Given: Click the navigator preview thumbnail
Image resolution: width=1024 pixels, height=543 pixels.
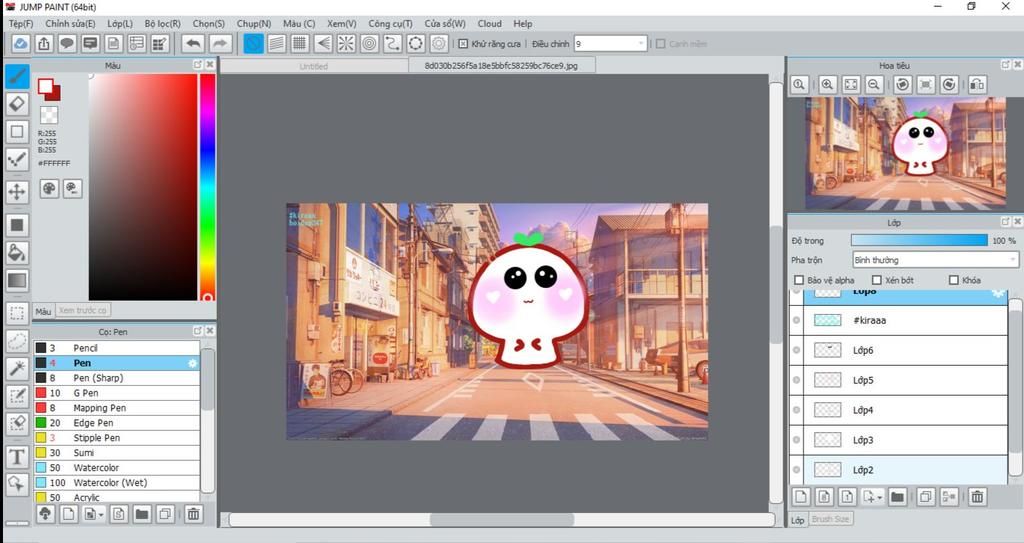Looking at the screenshot, I should (905, 154).
